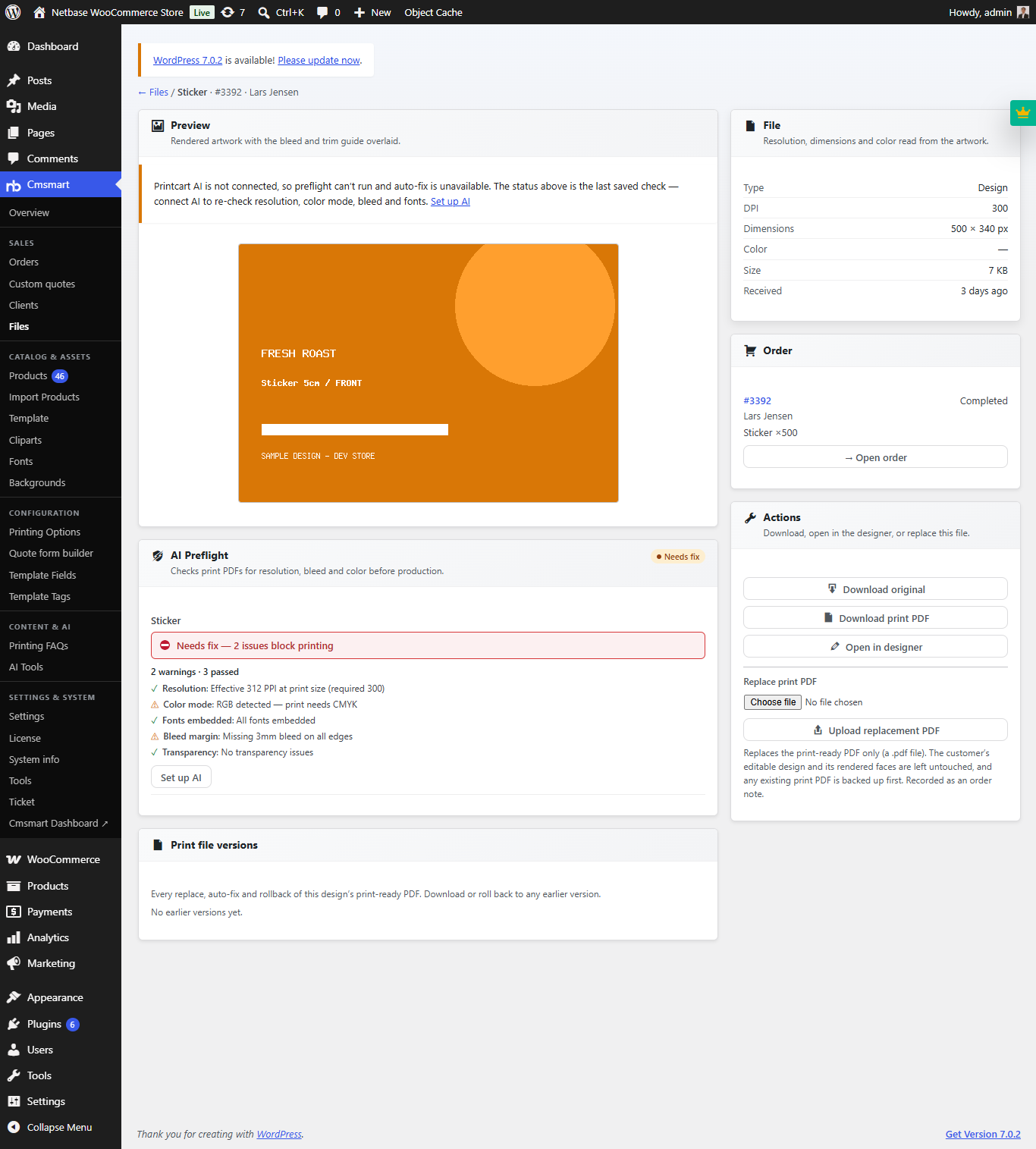The width and height of the screenshot is (1036, 1149).
Task: Click the Collapse Menu arrow icon
Action: pos(14,1127)
